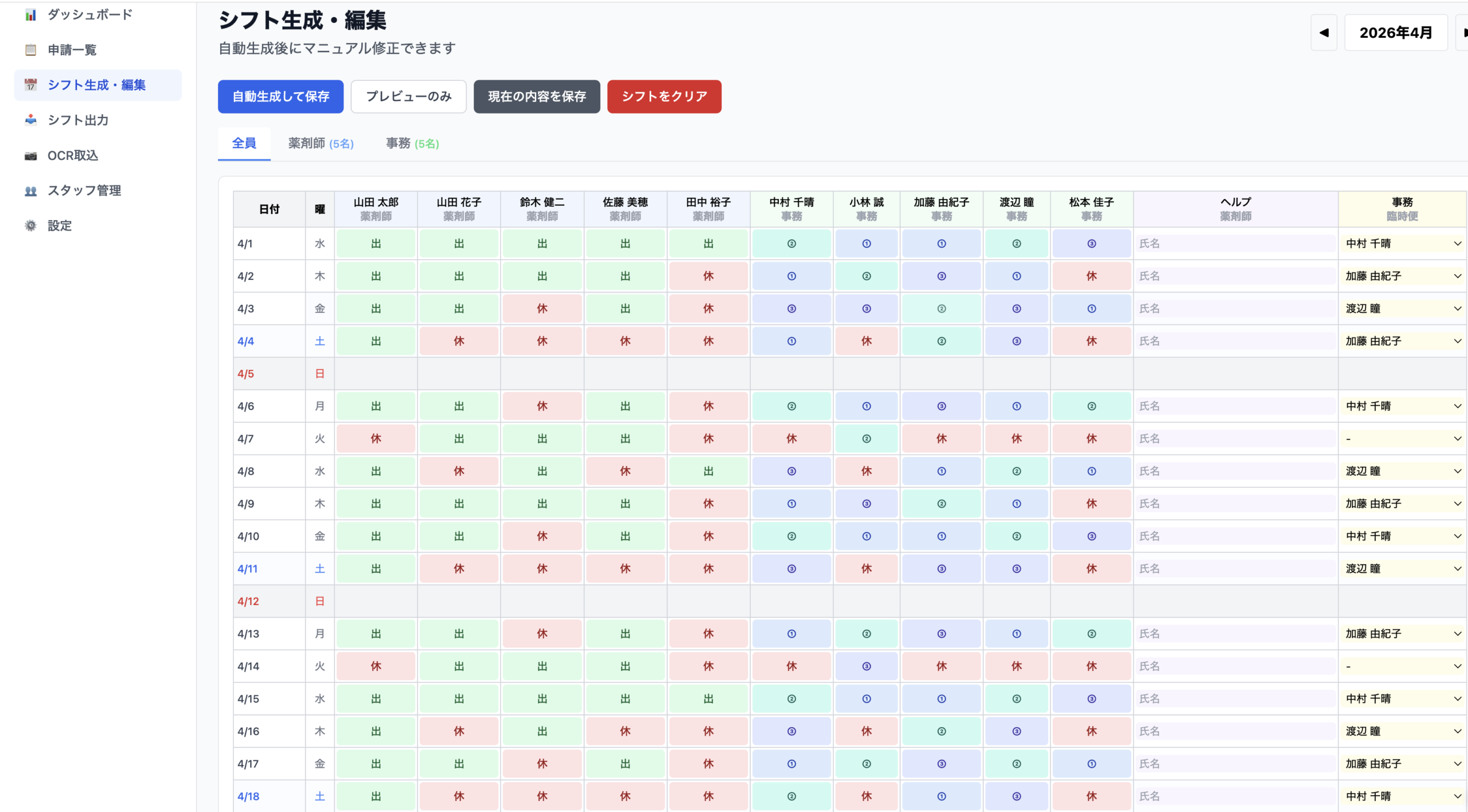Click the プレビューのみ button
The width and height of the screenshot is (1468, 812).
click(408, 96)
